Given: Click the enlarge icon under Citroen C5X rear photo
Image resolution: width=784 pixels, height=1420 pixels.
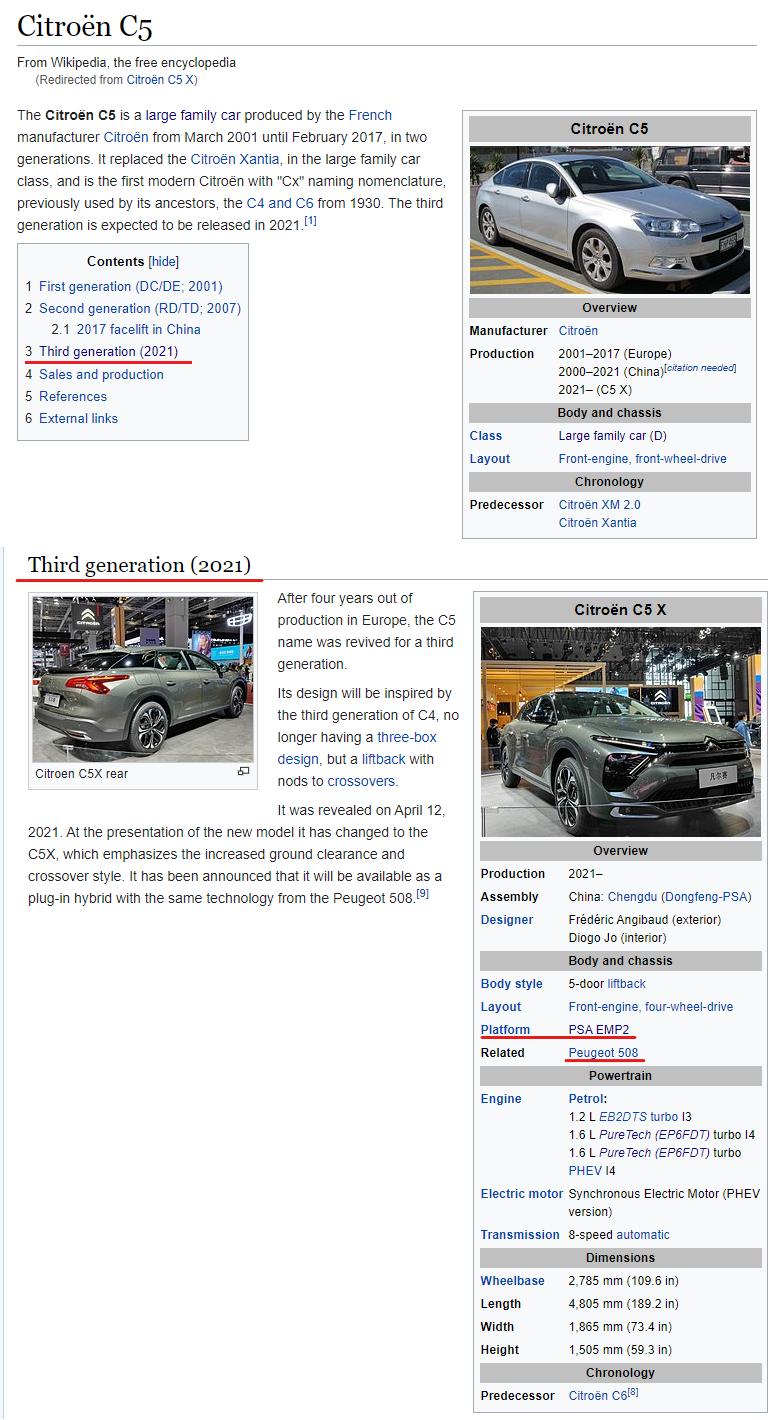Looking at the screenshot, I should pos(243,772).
